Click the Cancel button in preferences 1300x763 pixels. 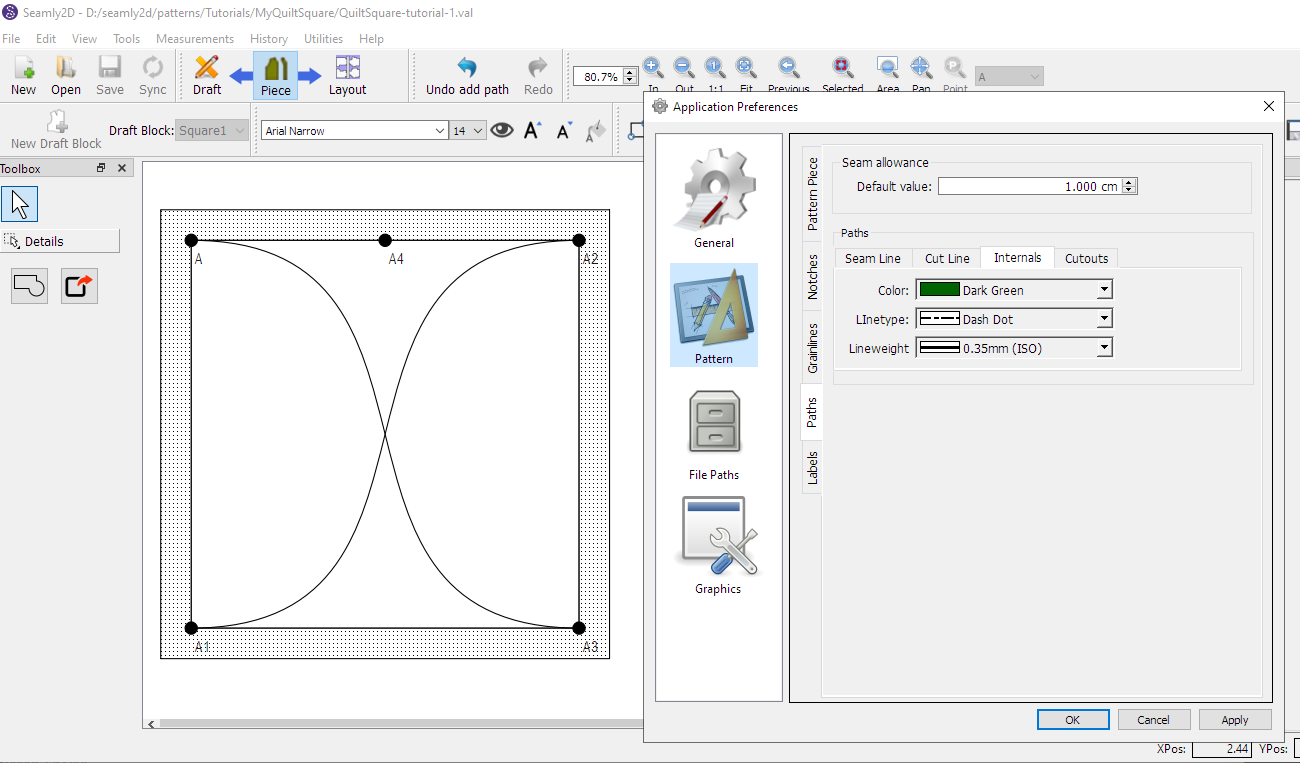pyautogui.click(x=1153, y=719)
